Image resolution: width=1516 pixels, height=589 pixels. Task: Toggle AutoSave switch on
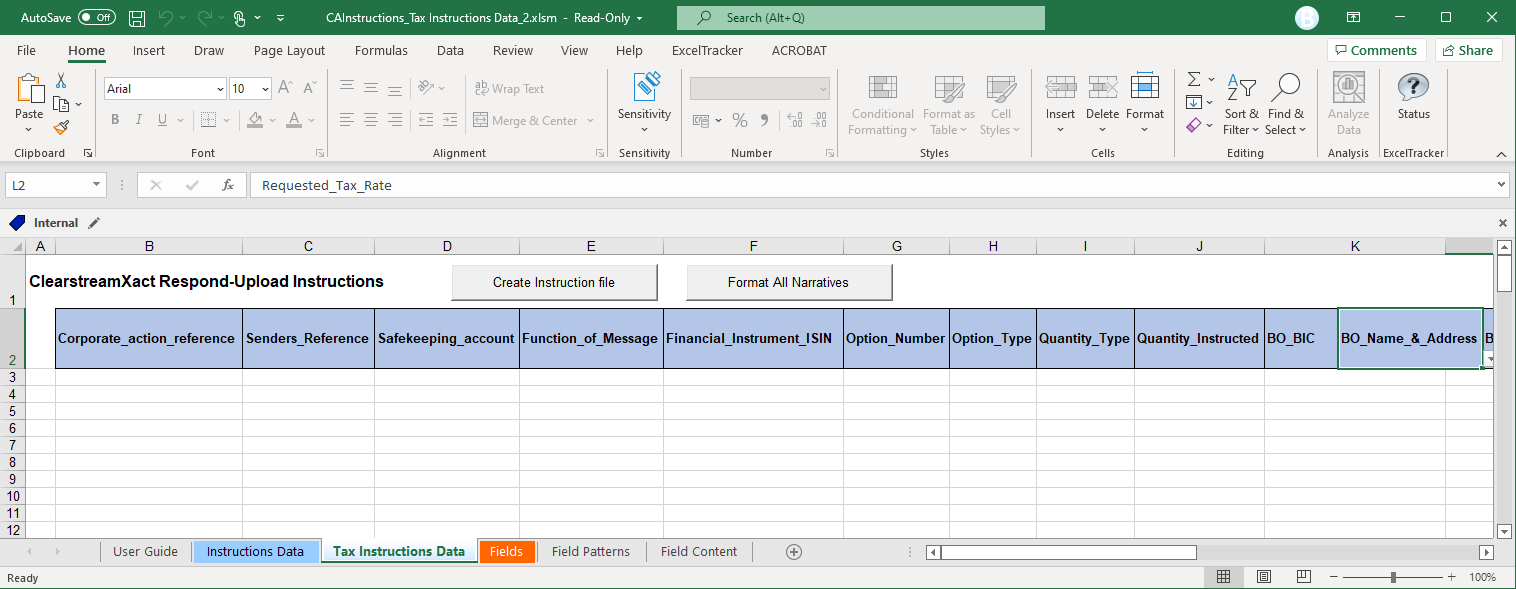tap(96, 18)
